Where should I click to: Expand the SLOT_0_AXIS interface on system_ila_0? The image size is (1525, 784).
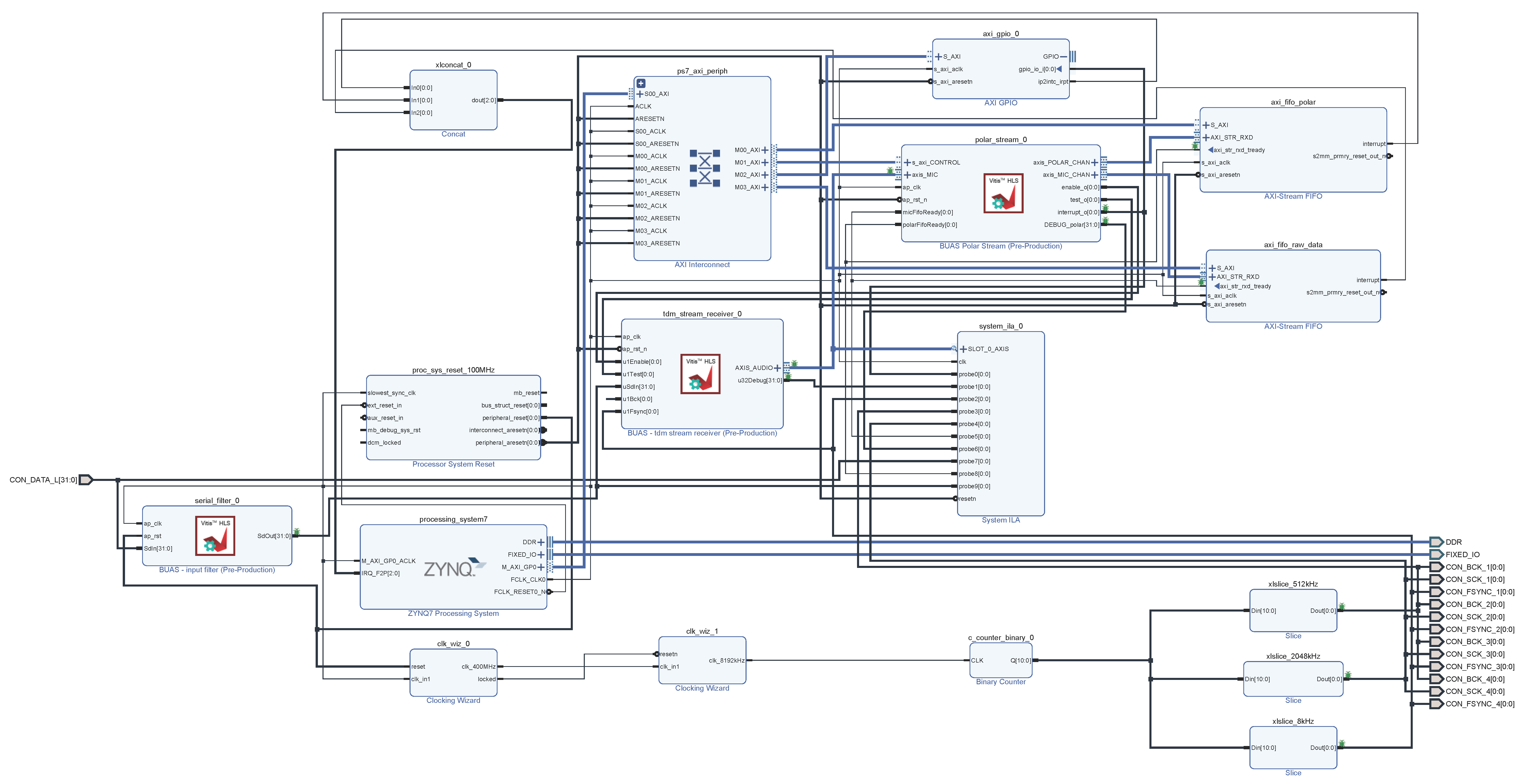click(x=963, y=349)
